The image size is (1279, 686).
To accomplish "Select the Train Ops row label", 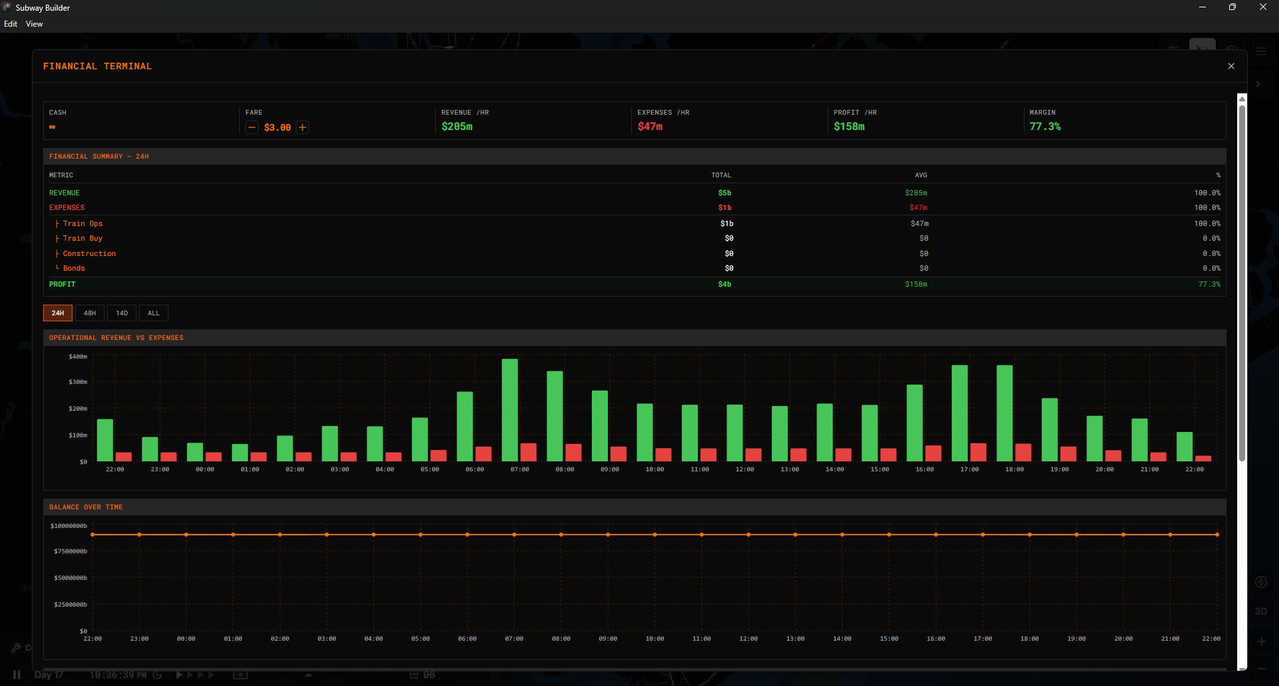I will [83, 224].
